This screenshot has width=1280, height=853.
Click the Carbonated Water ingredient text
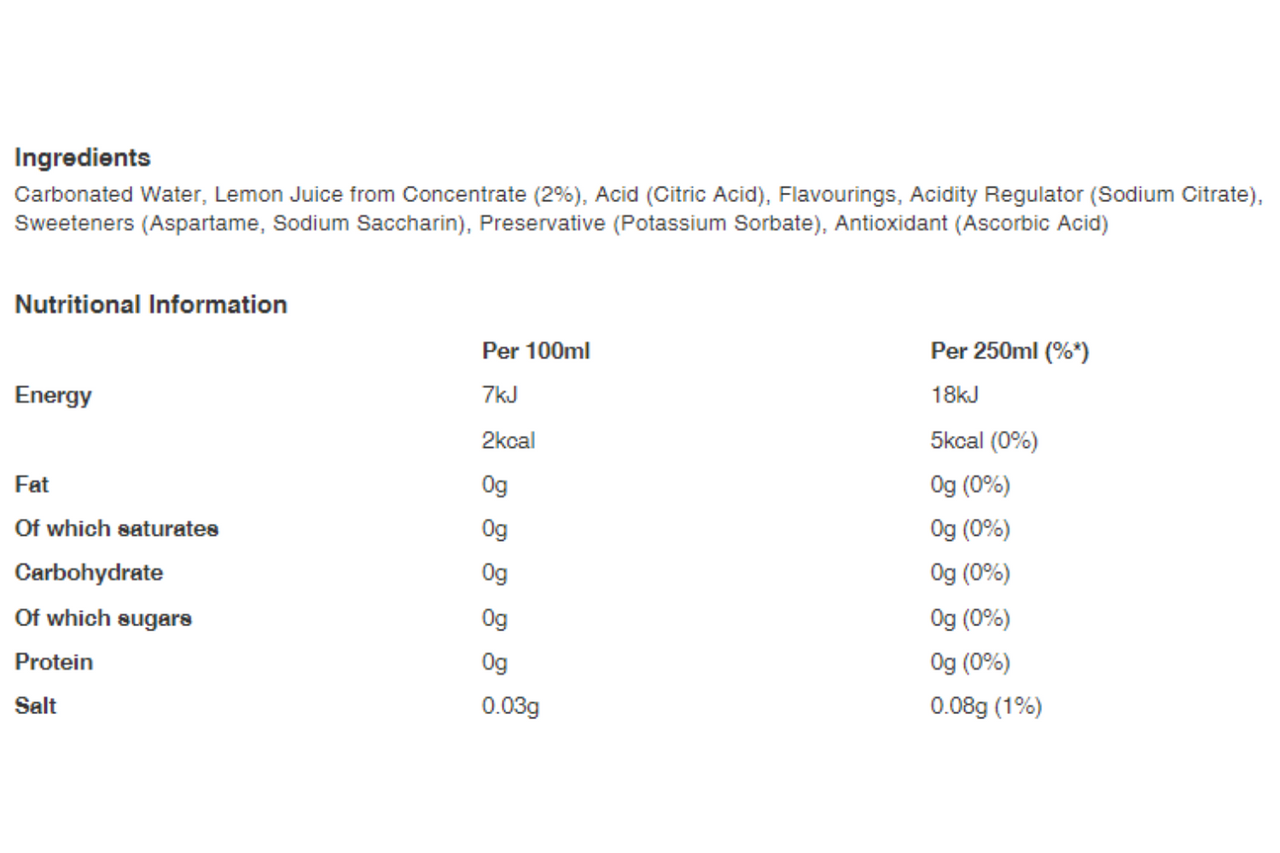point(108,194)
